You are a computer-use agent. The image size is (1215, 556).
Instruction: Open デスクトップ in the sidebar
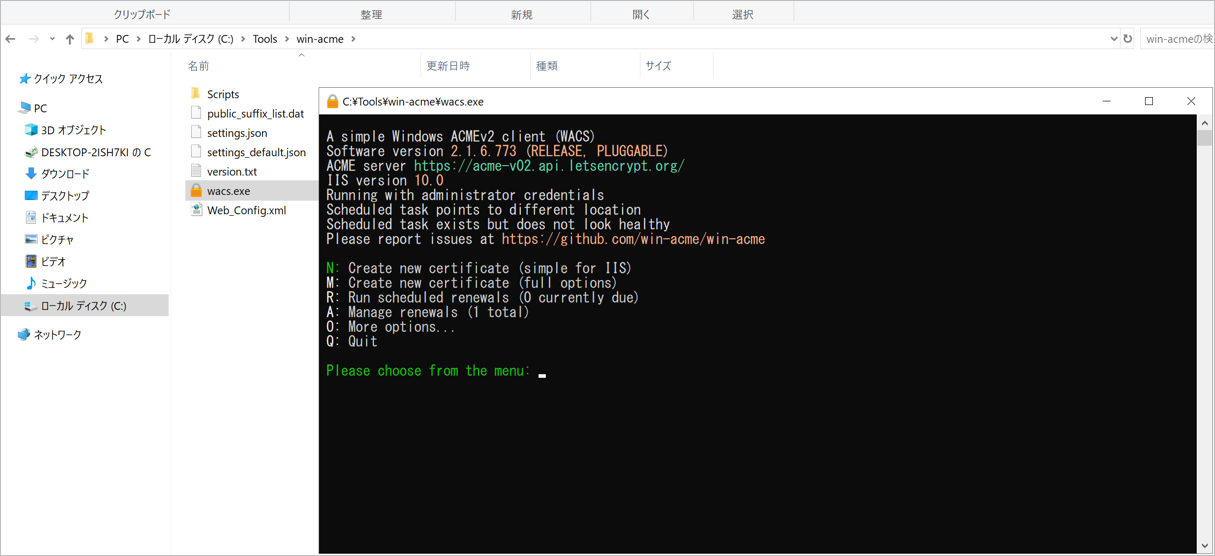[x=65, y=196]
